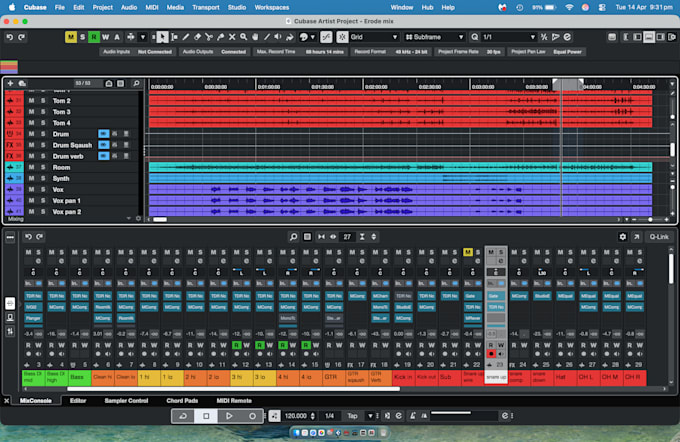Screen dimensions: 680x442
Task: Select the Range Selection tool
Action: pyautogui.click(x=174, y=37)
